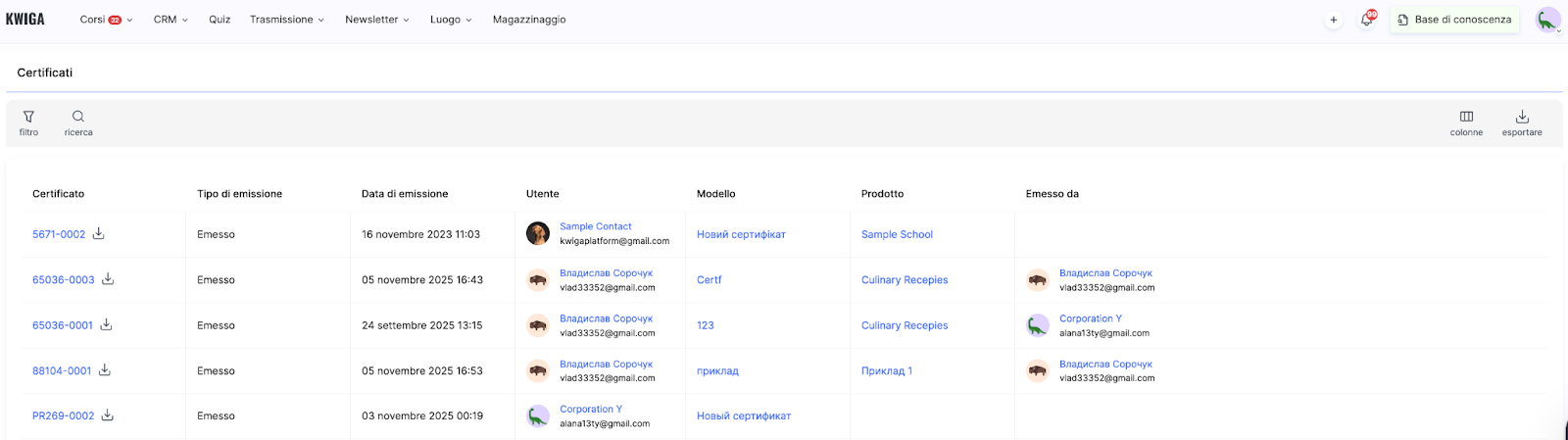Open Base di conoscenza button

[x=1454, y=20]
